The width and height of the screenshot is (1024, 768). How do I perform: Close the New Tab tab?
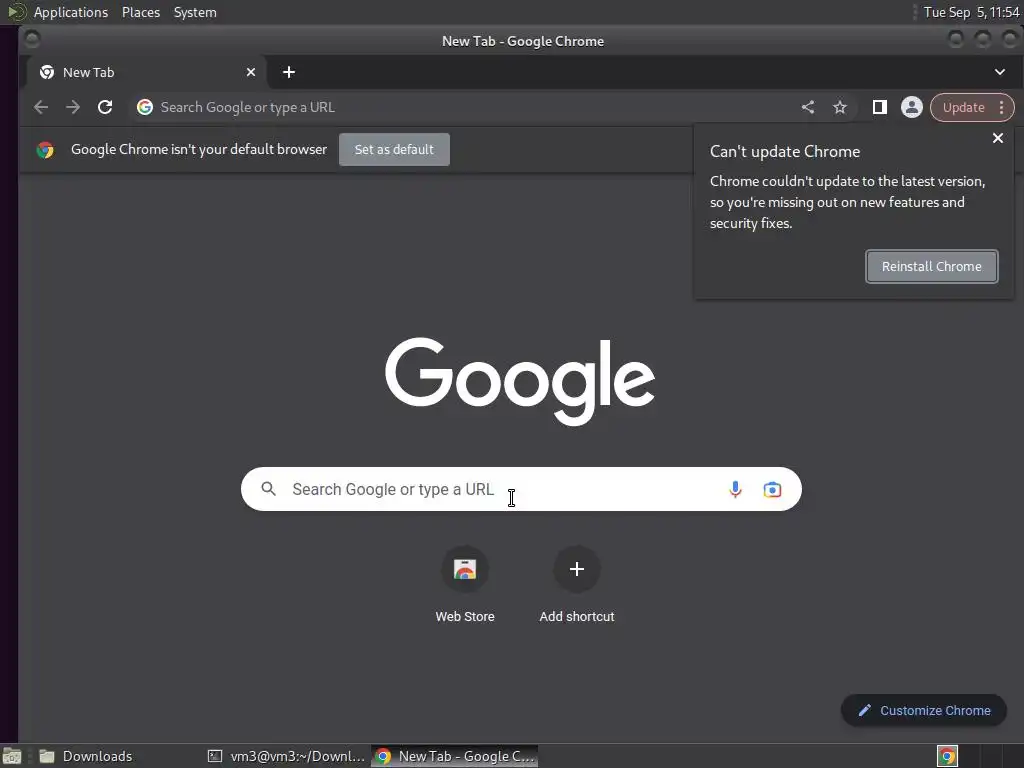(251, 72)
